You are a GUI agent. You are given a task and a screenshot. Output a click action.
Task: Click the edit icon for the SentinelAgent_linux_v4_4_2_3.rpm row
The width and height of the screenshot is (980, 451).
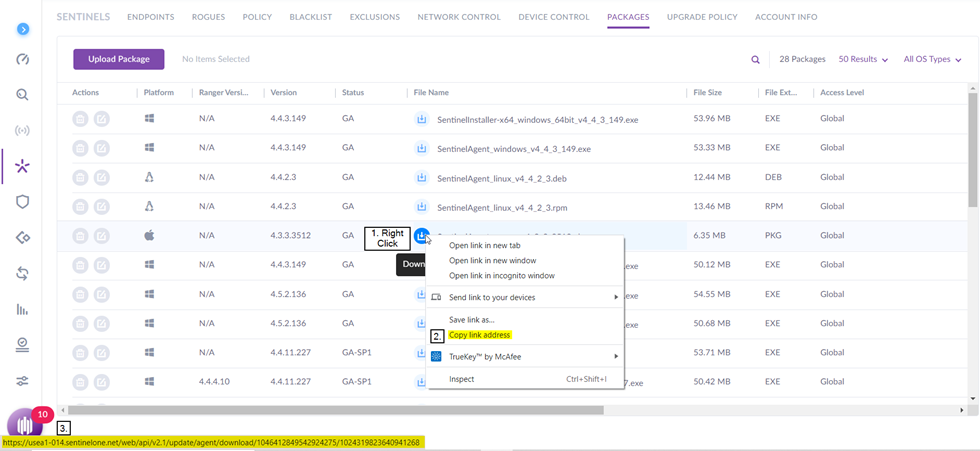(x=102, y=207)
